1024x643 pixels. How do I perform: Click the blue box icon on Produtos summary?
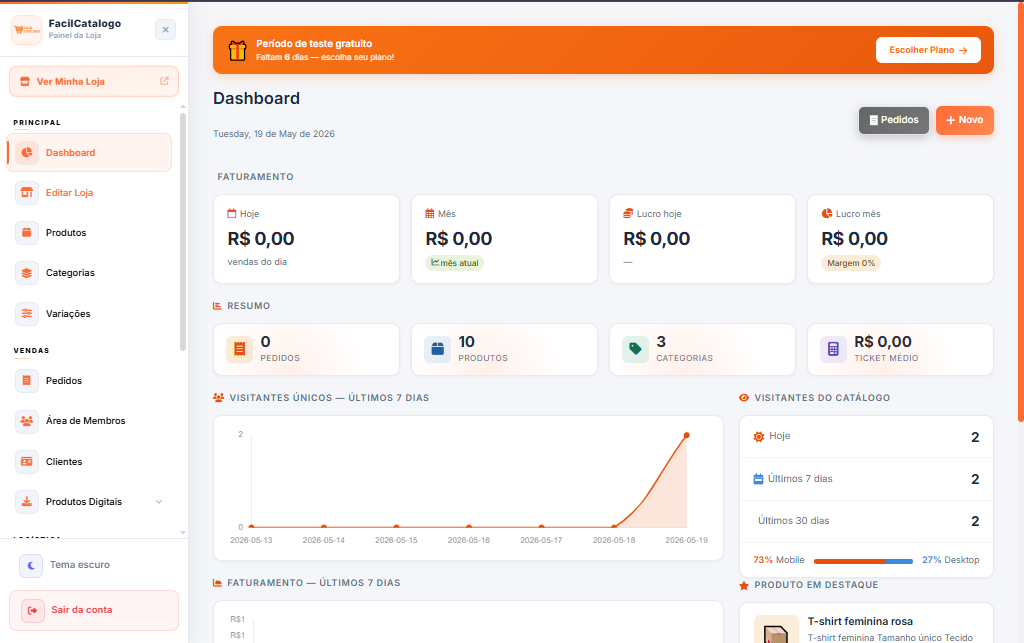(x=438, y=349)
